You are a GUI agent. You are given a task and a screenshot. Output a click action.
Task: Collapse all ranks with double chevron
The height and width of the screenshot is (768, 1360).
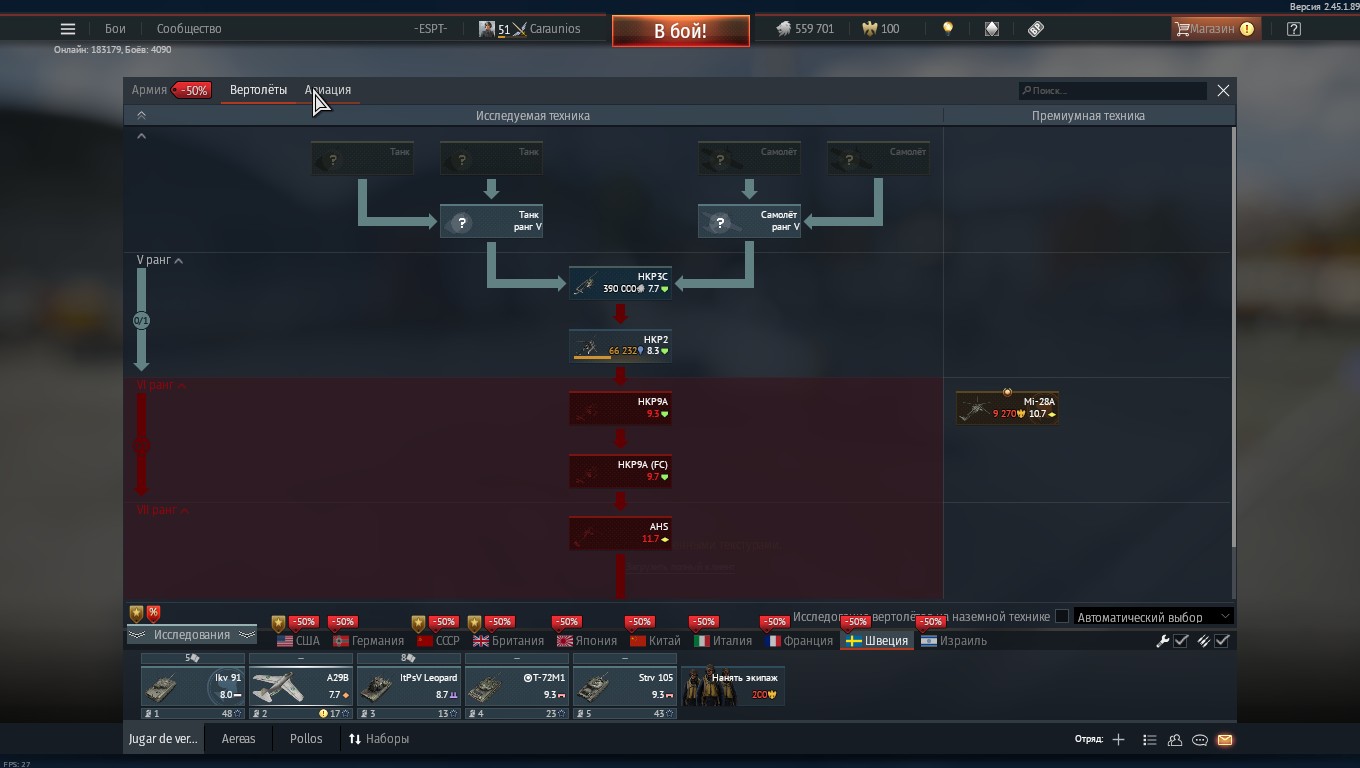tap(141, 116)
